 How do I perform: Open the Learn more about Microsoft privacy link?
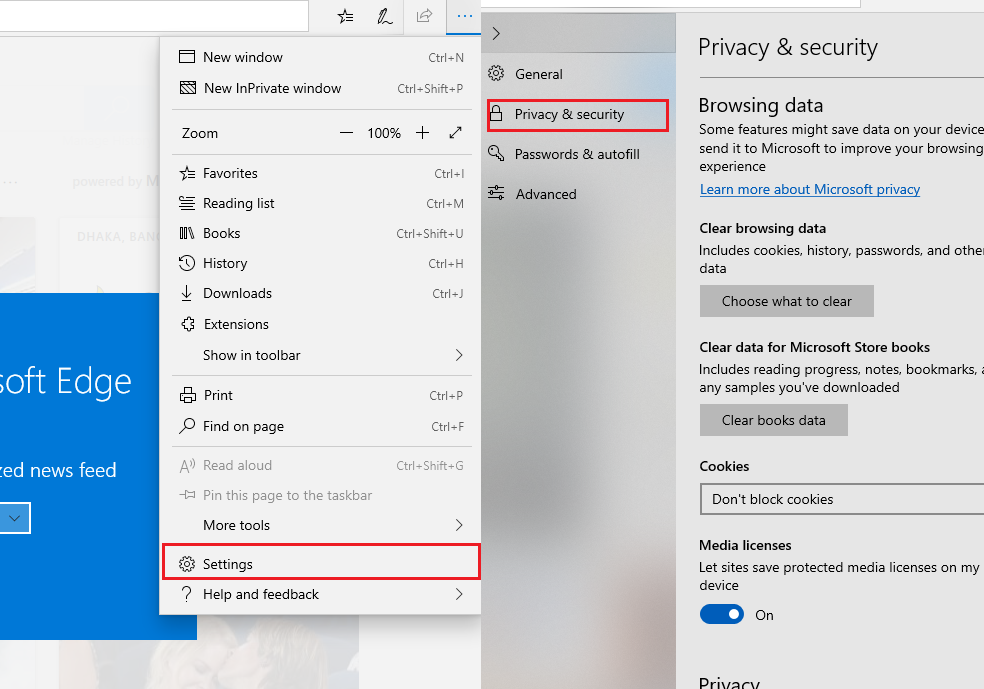pyautogui.click(x=810, y=190)
